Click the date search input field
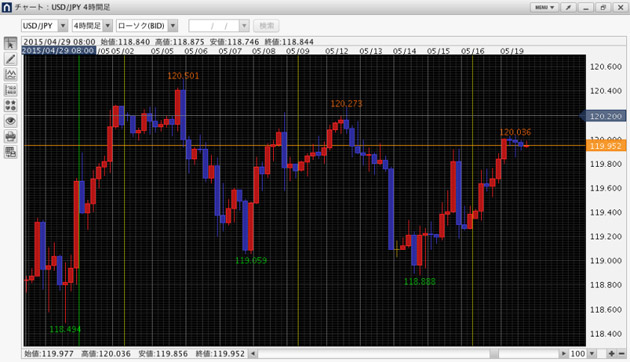The width and height of the screenshot is (630, 362). click(214, 26)
